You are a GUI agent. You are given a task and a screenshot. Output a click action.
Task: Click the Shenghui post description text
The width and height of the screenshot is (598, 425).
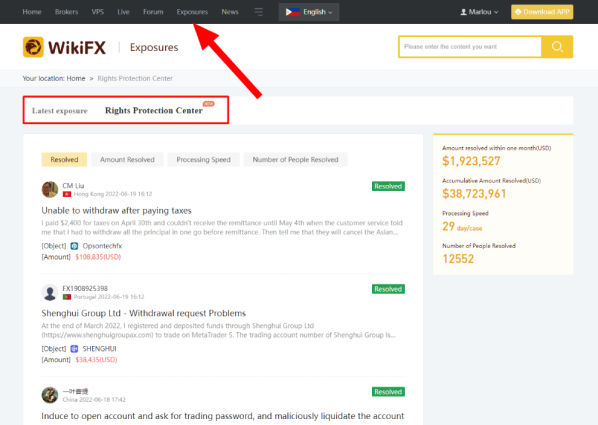click(219, 330)
